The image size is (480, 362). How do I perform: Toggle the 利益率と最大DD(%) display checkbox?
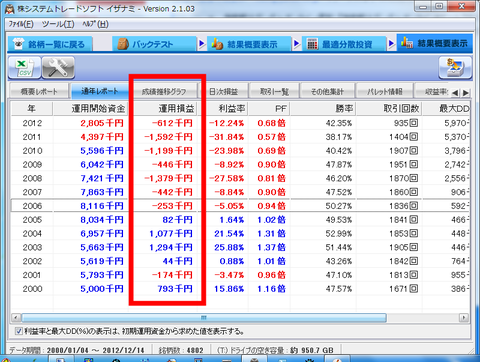(x=19, y=331)
